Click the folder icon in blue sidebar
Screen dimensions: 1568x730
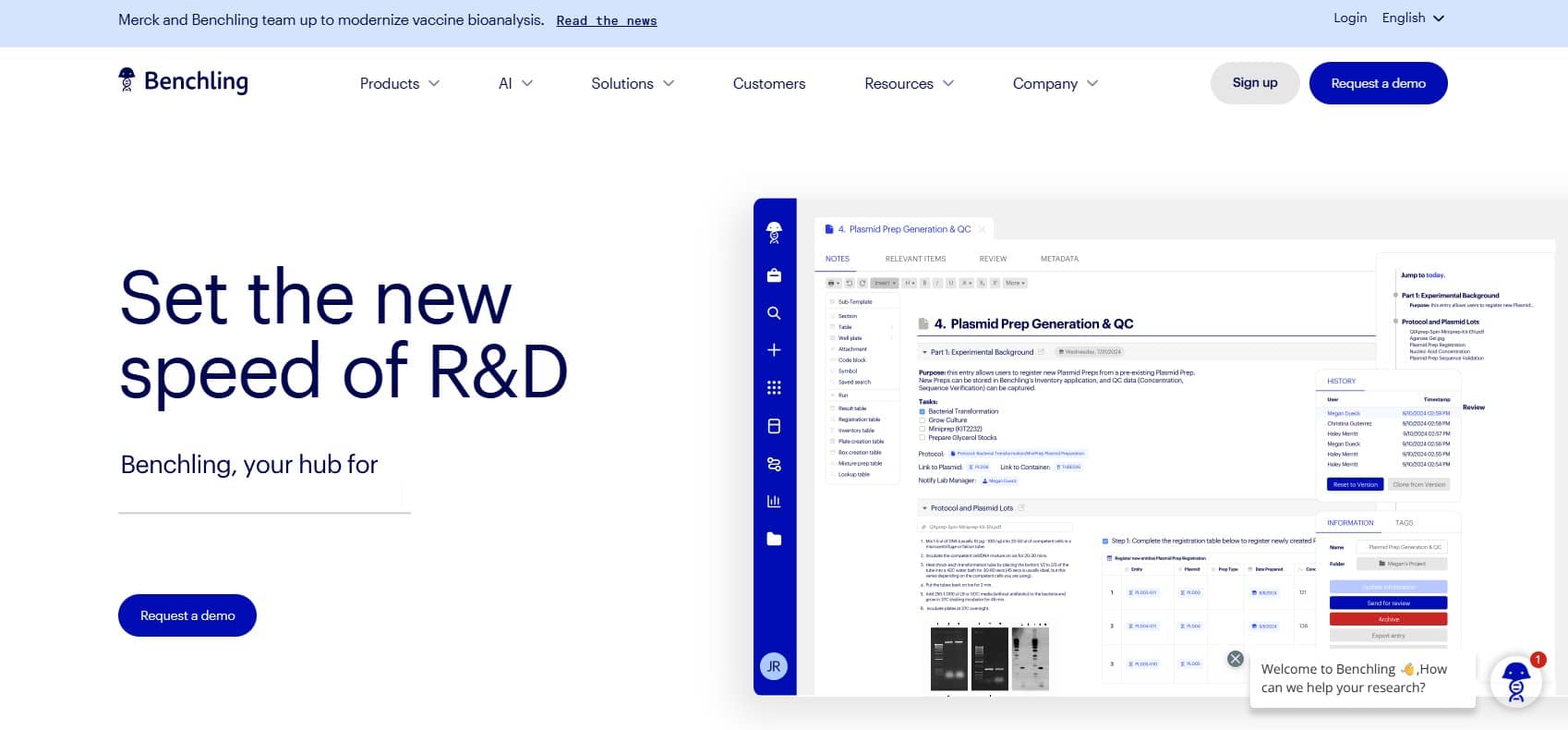[x=774, y=539]
